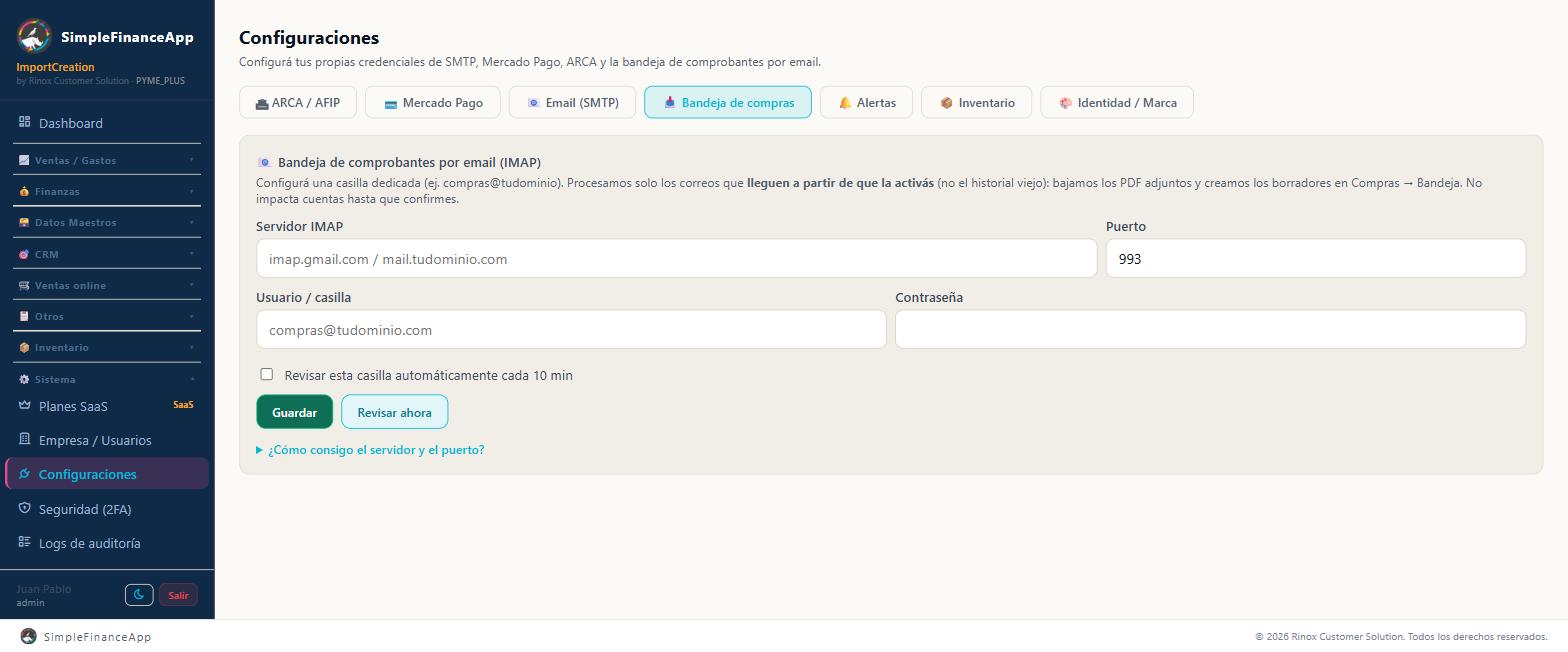Click the palette icon on Identidad / Marca tab
This screenshot has width=1568, height=652.
click(x=1066, y=103)
